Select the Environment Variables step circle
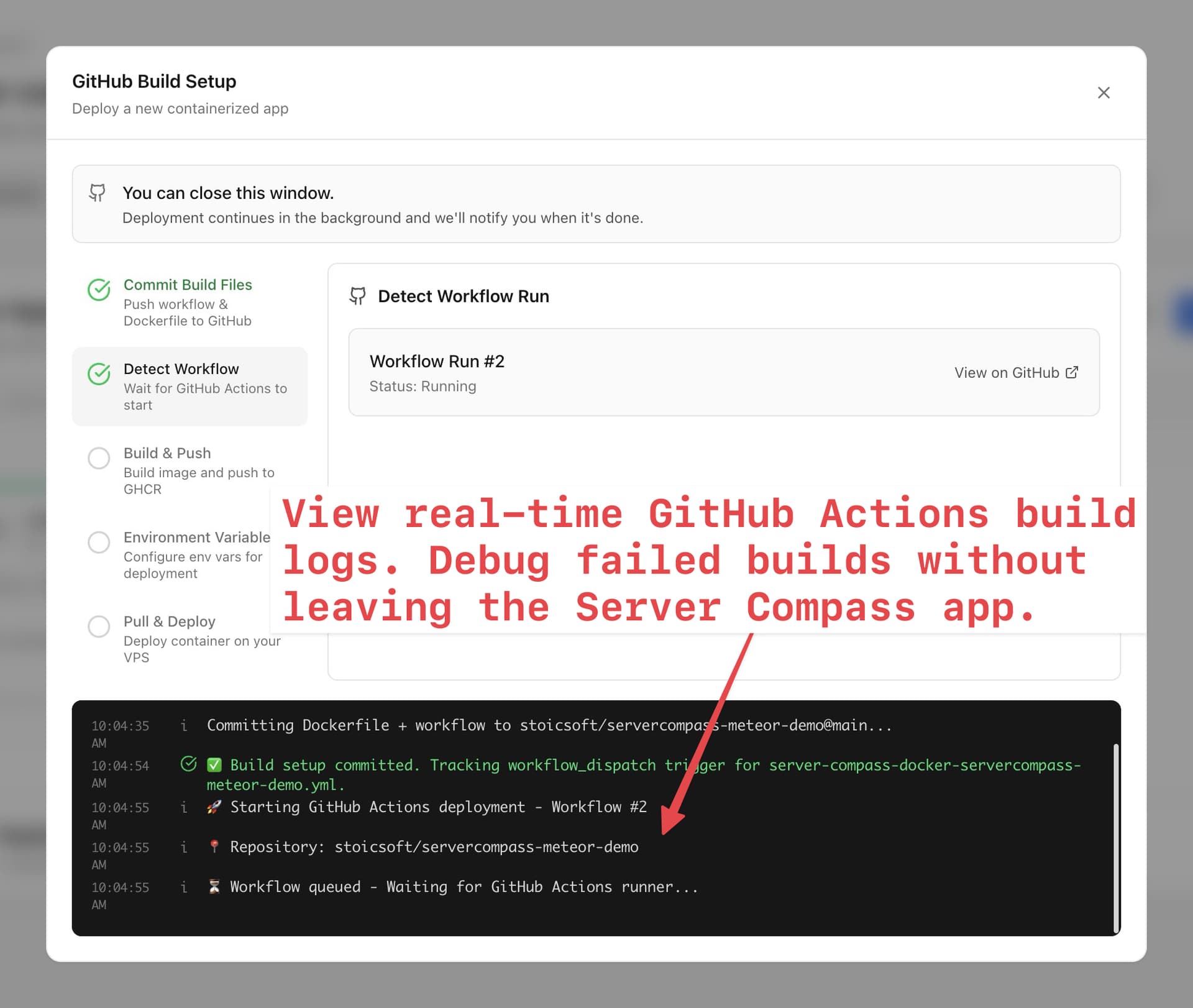This screenshot has width=1193, height=1008. [99, 543]
